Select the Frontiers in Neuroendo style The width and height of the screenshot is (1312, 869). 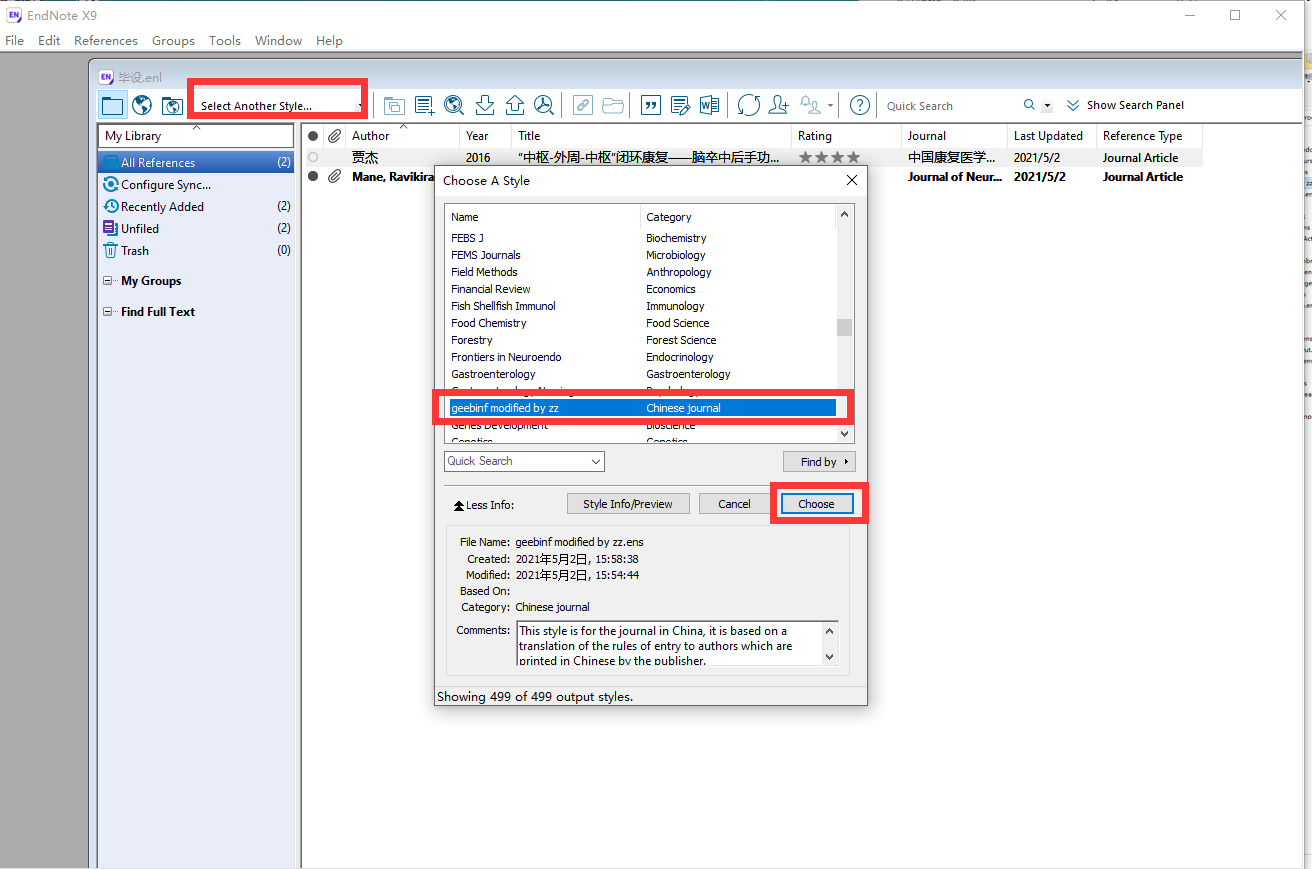coord(641,357)
